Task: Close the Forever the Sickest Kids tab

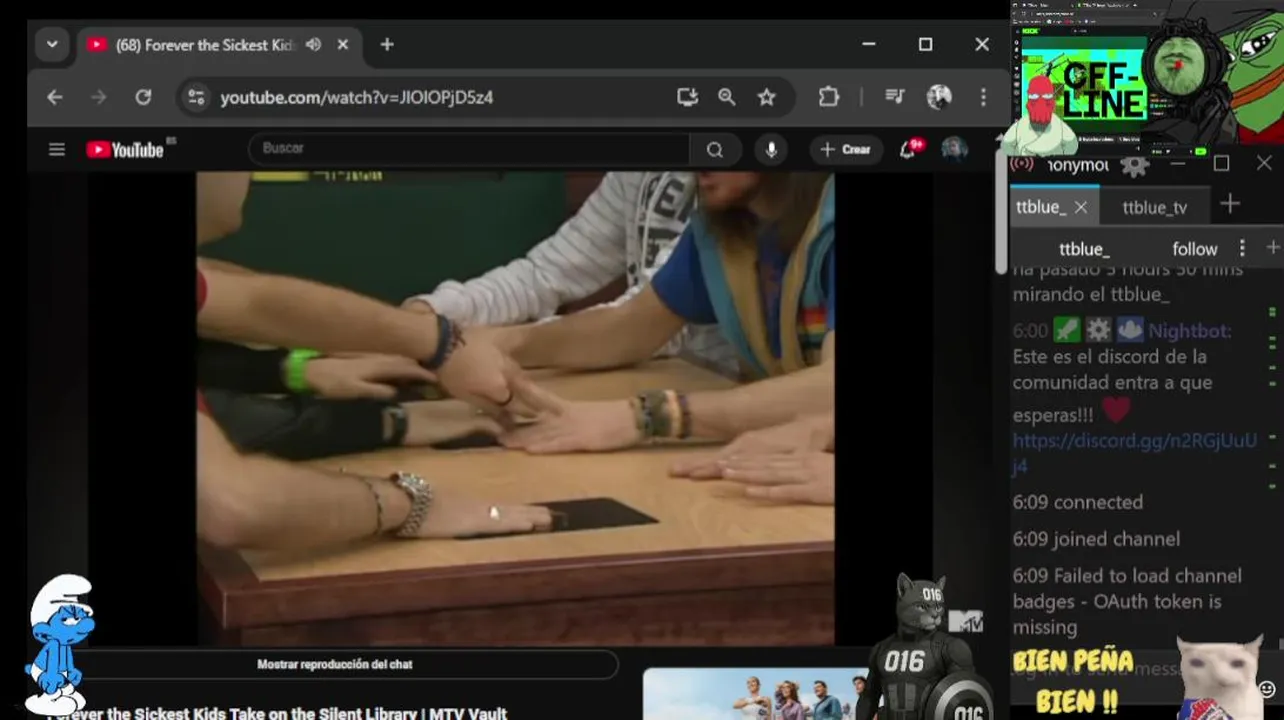Action: (x=343, y=45)
